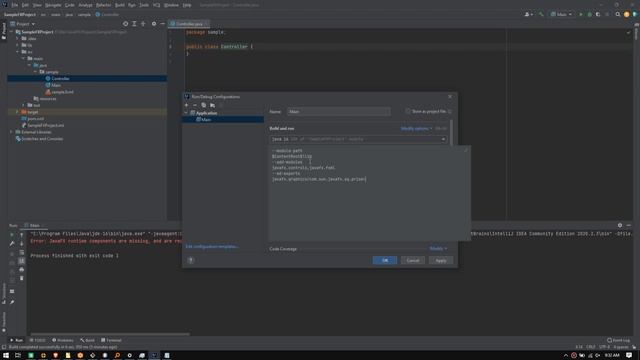
Task: Open the Refactor menu
Action: pyautogui.click(x=103, y=5)
